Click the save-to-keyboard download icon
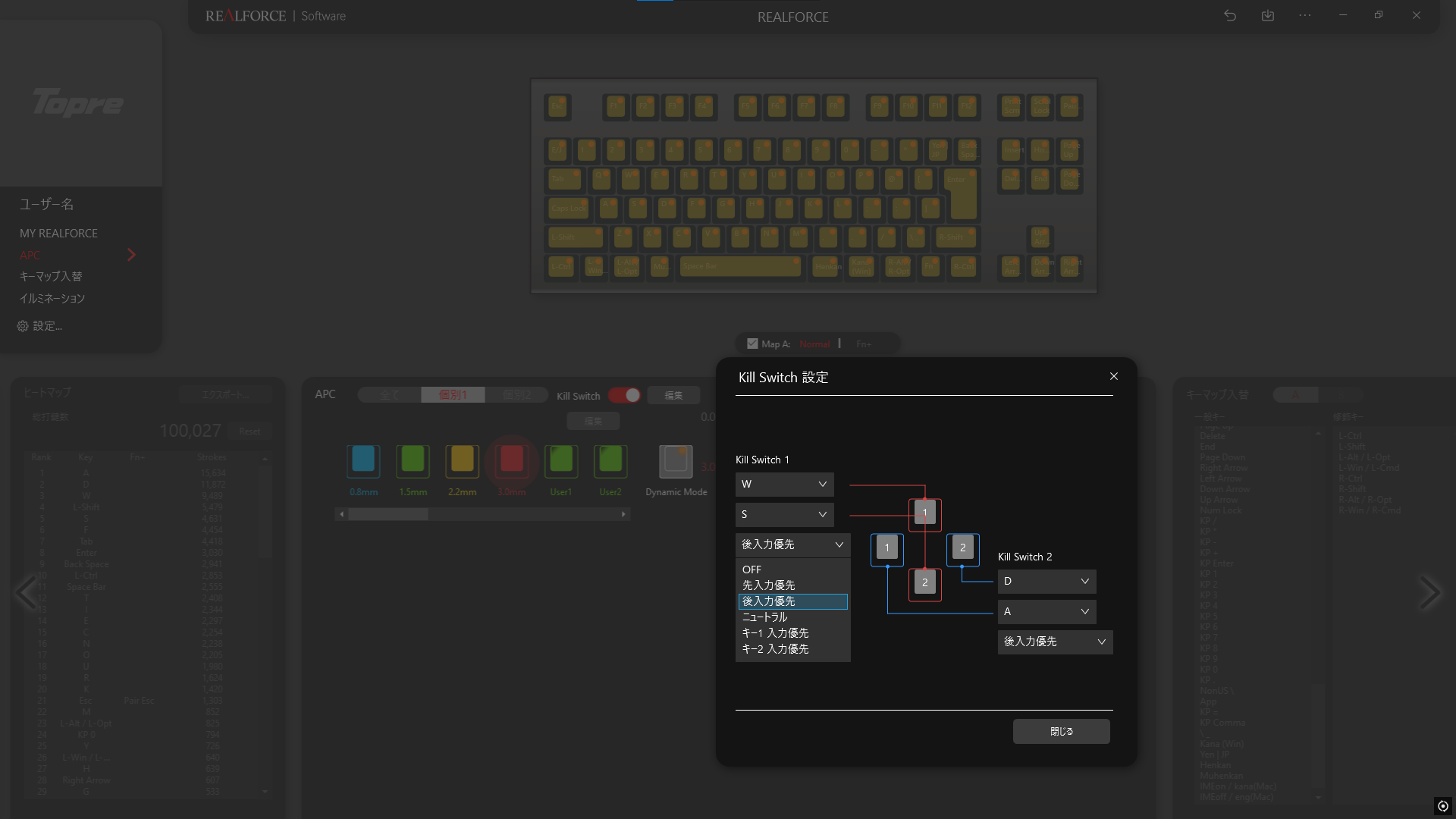The image size is (1456, 819). point(1268,15)
